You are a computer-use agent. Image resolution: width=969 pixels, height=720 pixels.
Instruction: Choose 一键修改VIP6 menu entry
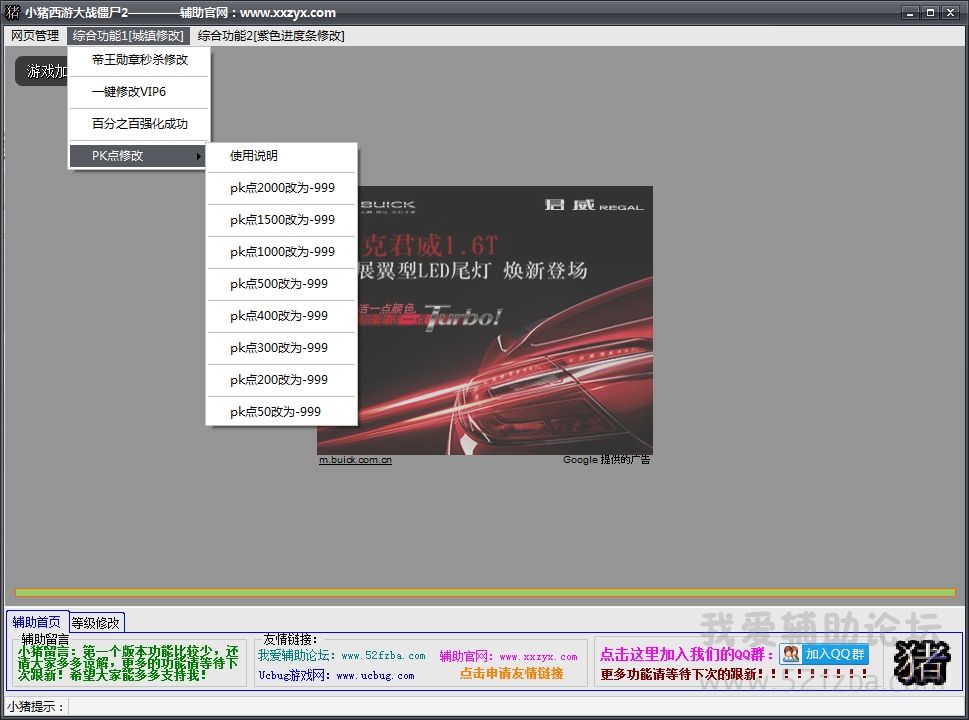[x=129, y=92]
